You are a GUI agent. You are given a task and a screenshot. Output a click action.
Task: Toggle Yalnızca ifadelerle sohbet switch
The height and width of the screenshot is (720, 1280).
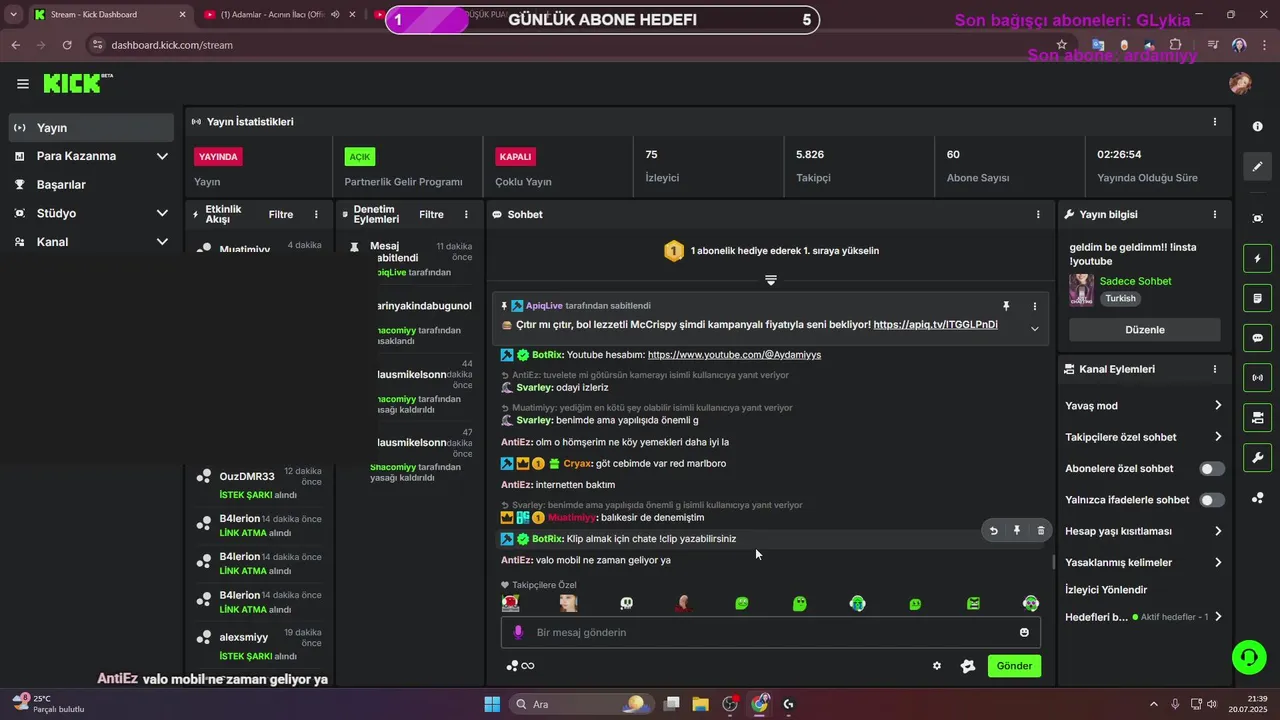[1212, 500]
